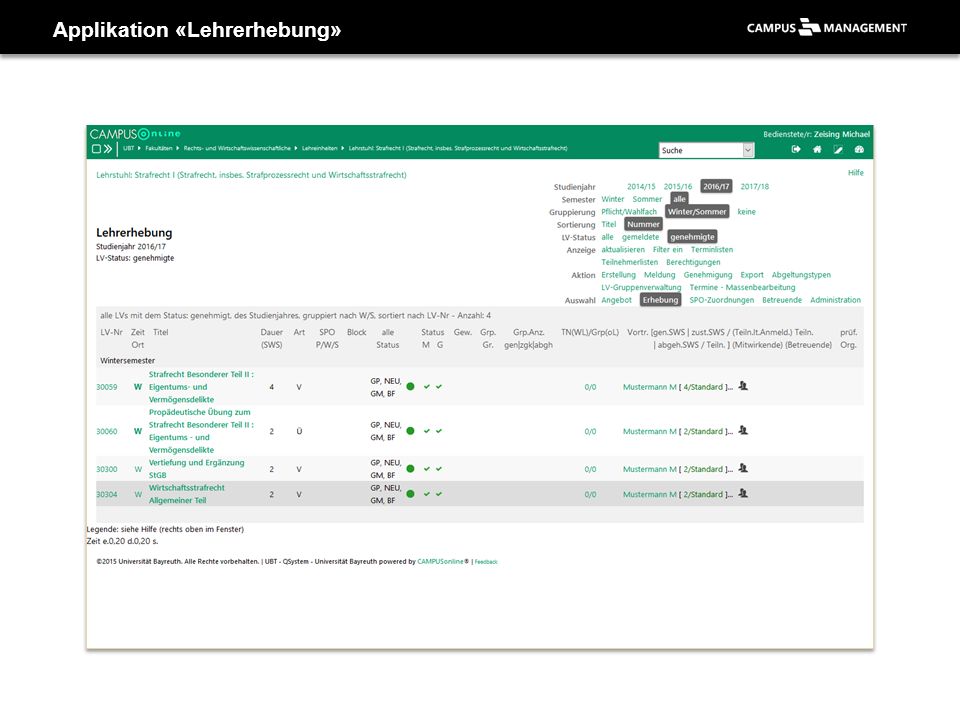Open the person icon in row 30300
Image resolution: width=960 pixels, height=720 pixels.
point(743,468)
